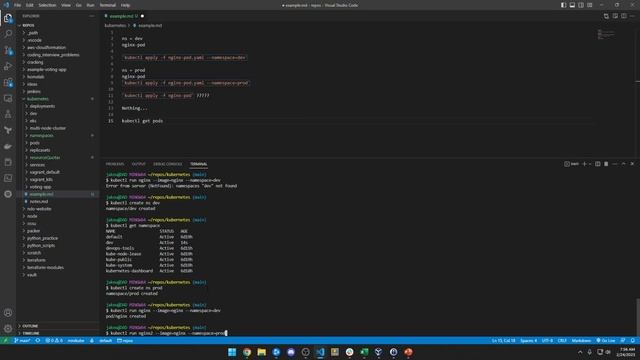
Task: Click the clock in Windows system tray
Action: pyautogui.click(x=627, y=352)
